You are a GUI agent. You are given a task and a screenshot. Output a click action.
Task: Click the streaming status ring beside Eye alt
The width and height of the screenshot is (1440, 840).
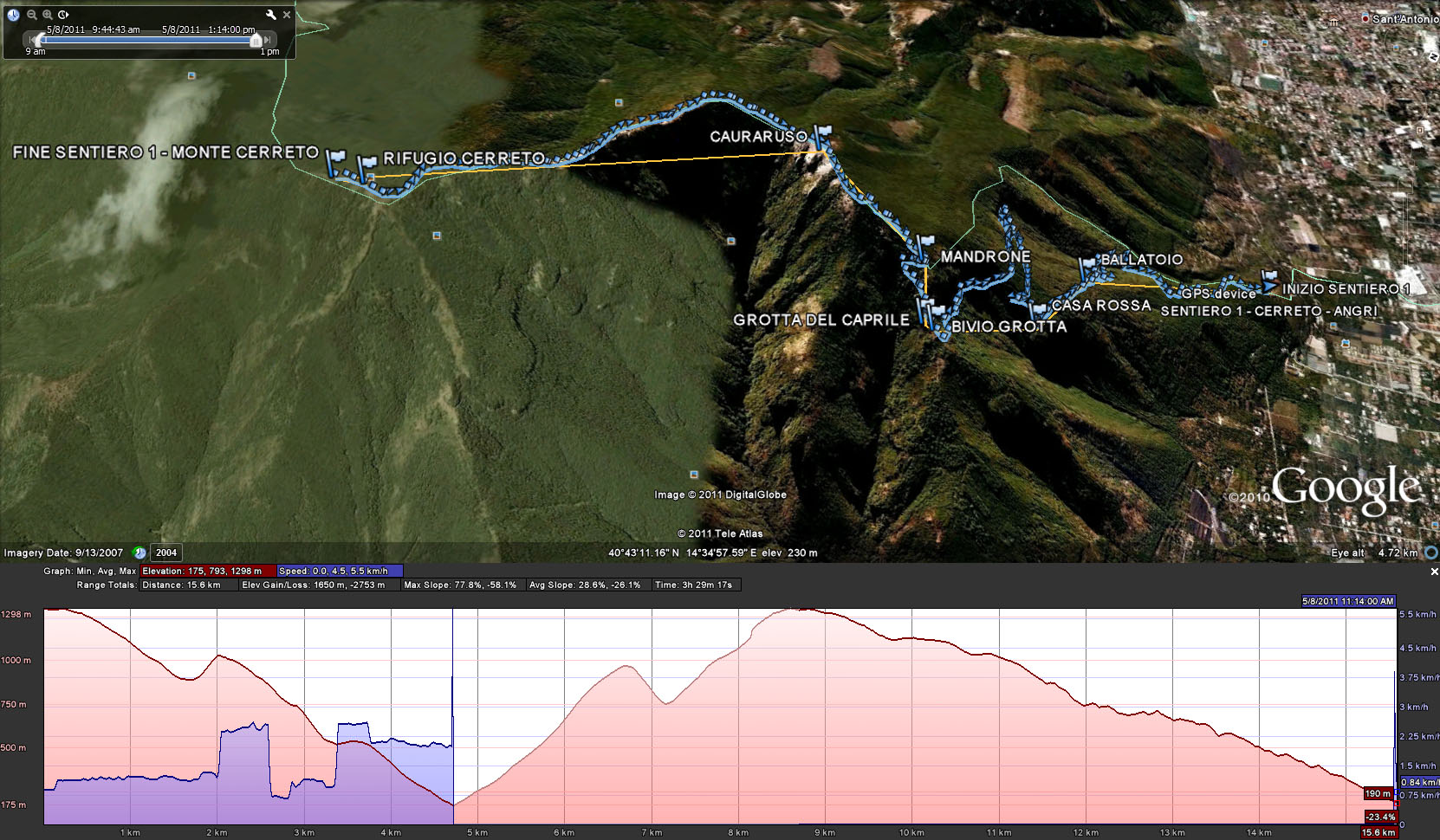tap(1430, 552)
